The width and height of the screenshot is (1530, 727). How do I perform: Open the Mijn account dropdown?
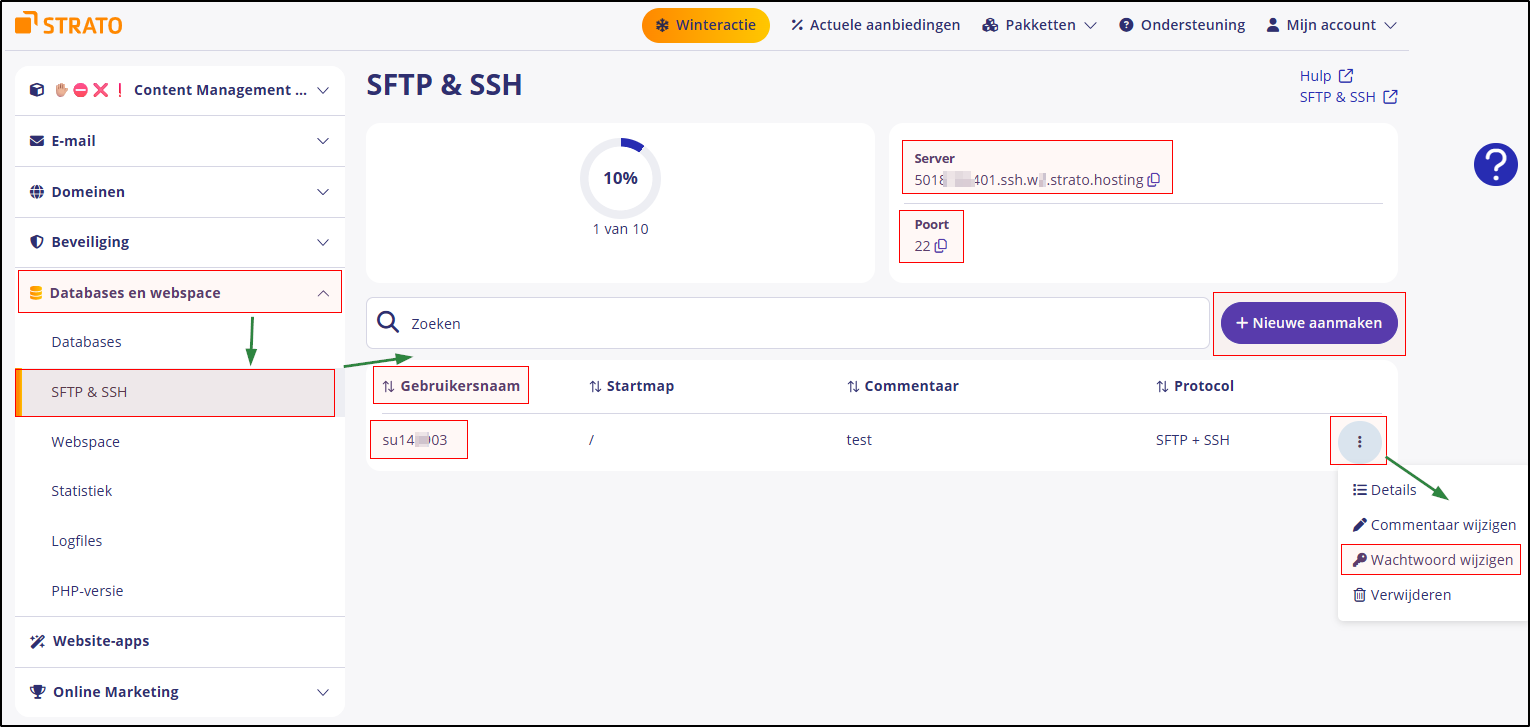pos(1330,24)
